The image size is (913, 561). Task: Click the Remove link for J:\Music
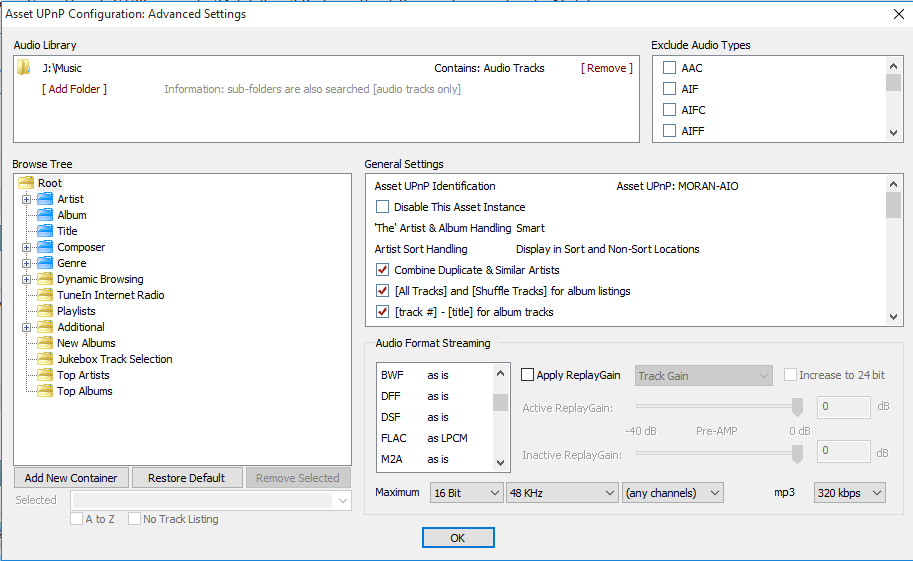click(x=607, y=68)
